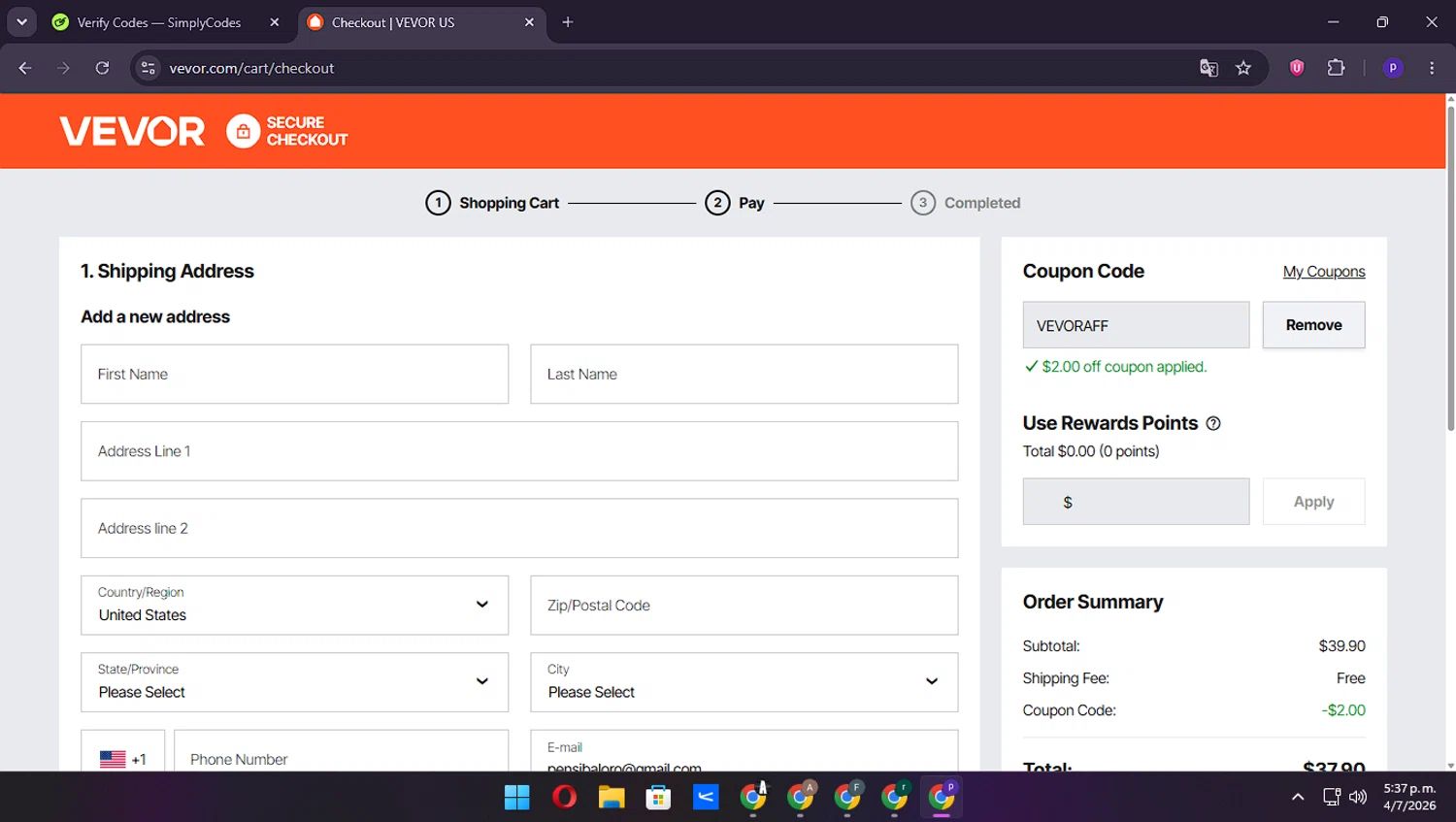The width and height of the screenshot is (1456, 822).
Task: Open the clock showing 5:37 p.m.
Action: (1409, 797)
